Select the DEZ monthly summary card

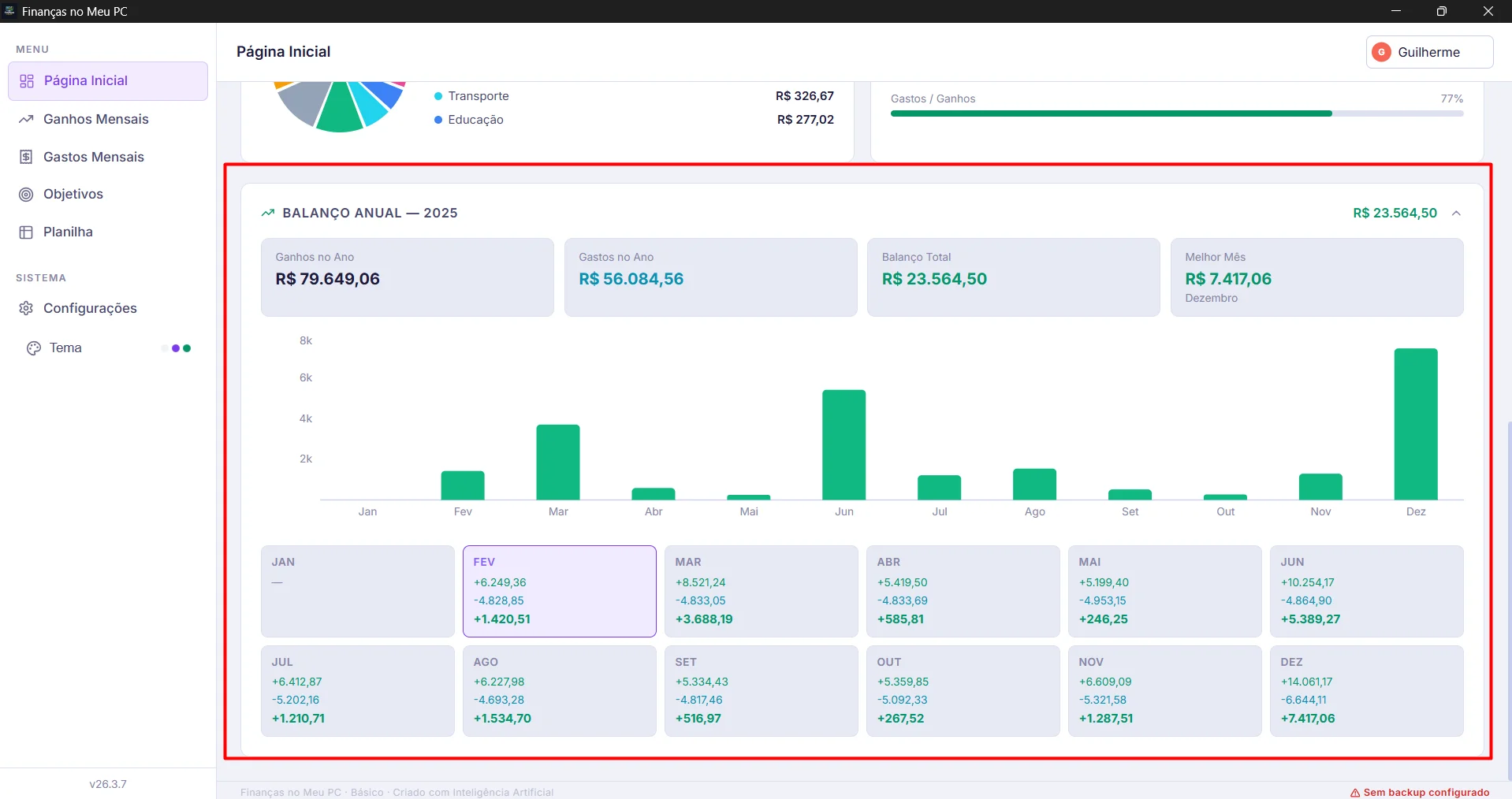pos(1366,691)
